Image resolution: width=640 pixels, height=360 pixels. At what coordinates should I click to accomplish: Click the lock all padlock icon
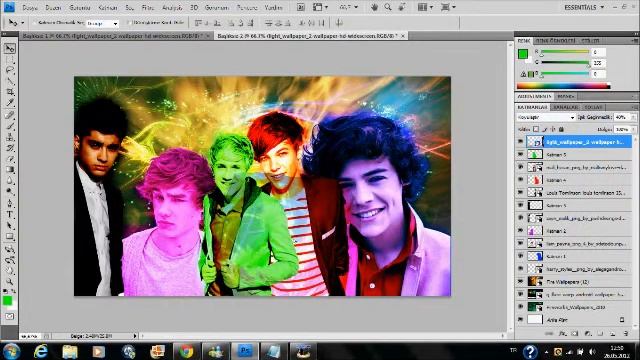[562, 129]
